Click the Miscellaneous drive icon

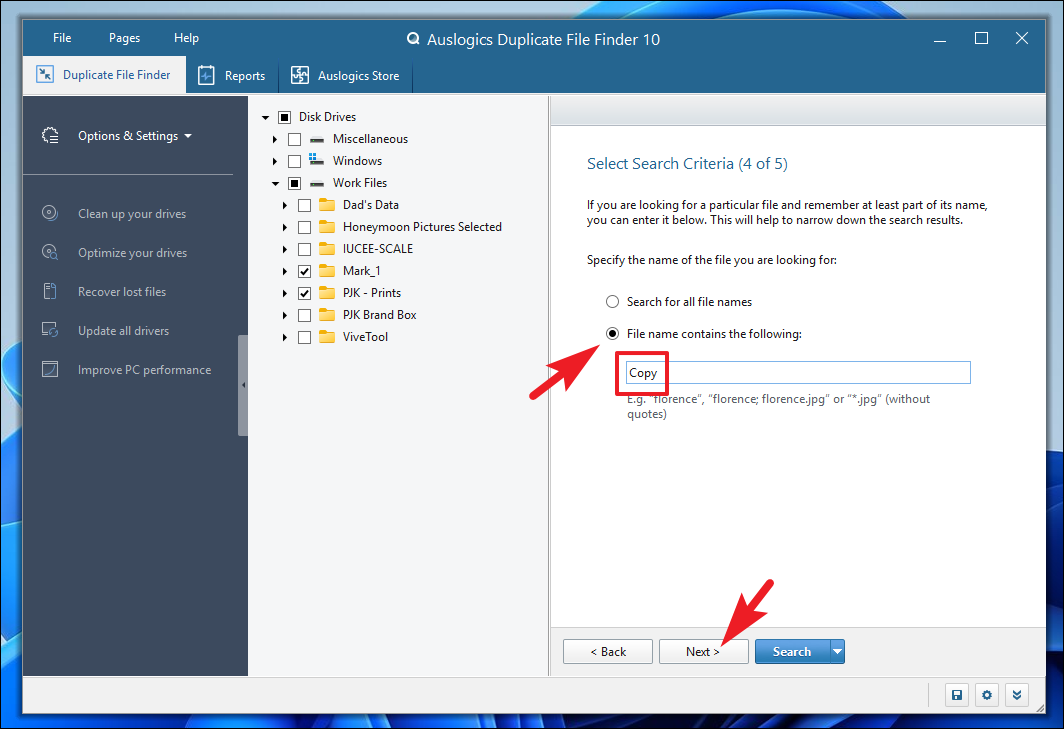click(317, 139)
